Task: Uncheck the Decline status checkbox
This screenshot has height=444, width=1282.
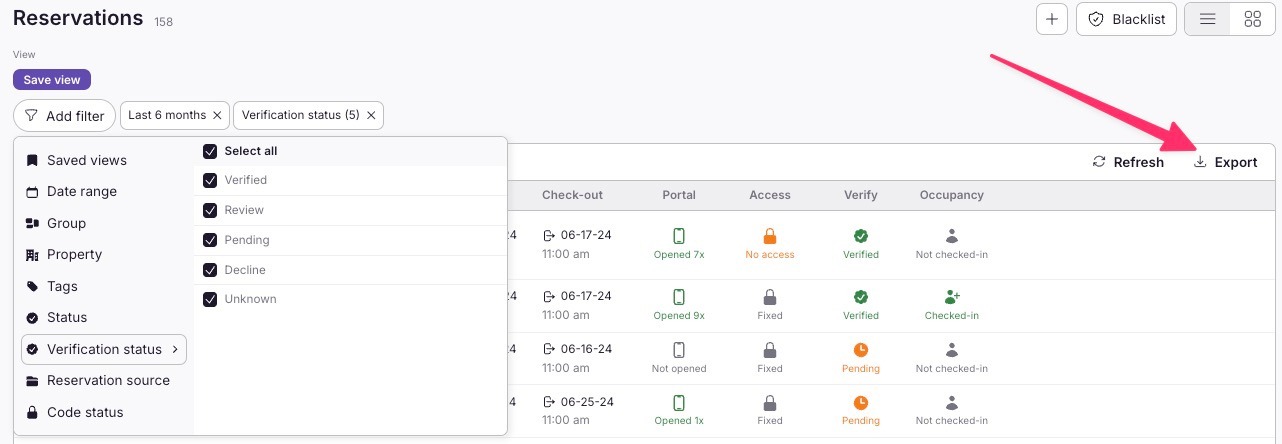Action: pyautogui.click(x=210, y=270)
